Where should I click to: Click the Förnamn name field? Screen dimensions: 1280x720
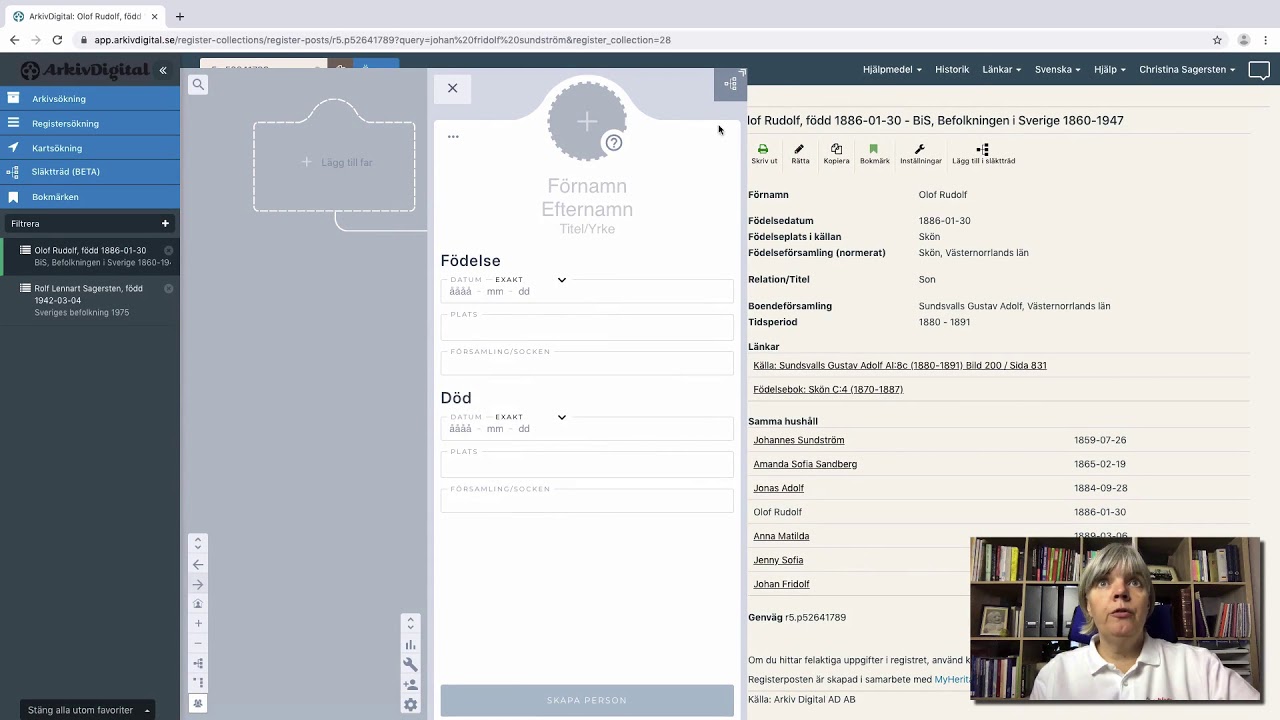tap(587, 186)
